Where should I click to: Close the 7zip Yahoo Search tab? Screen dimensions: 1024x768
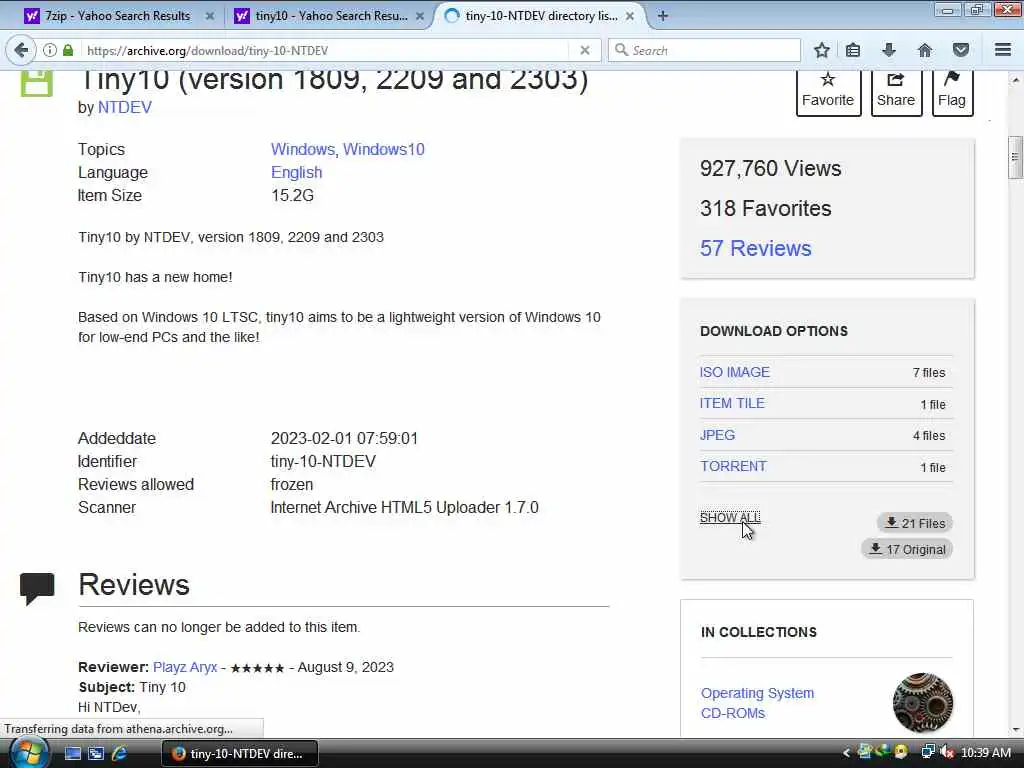(210, 16)
